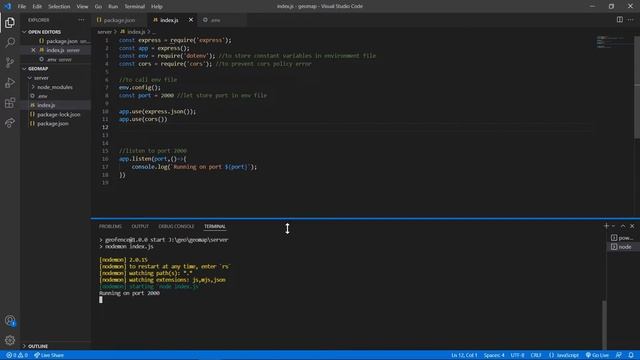Click line number 16 in the gutter
The image size is (640, 360).
click(x=105, y=159)
